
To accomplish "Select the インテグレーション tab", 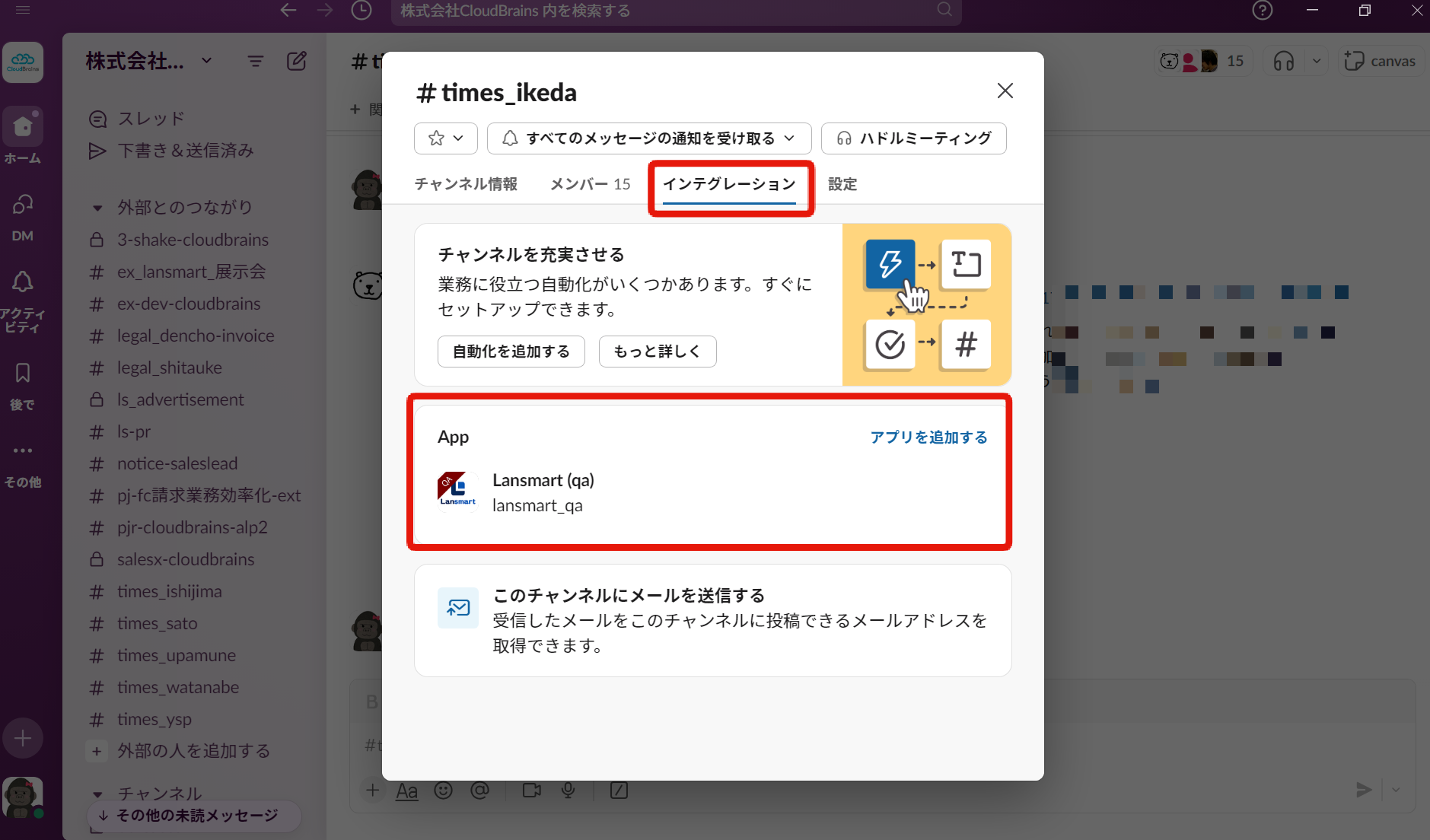I will click(x=729, y=184).
